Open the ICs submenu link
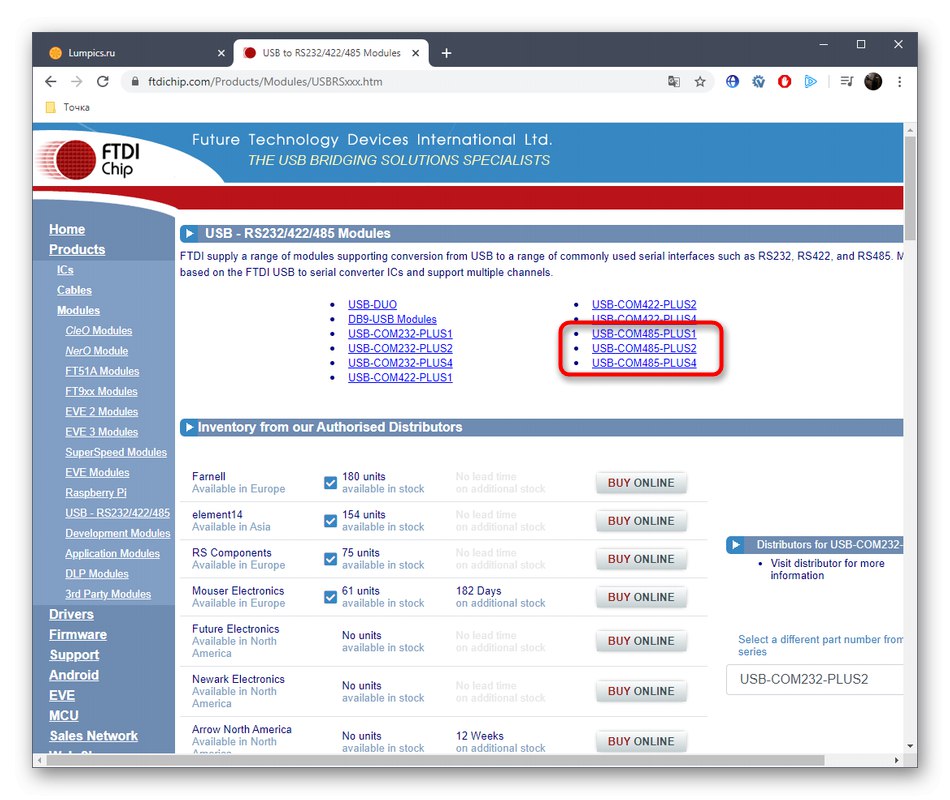This screenshot has width=950, height=800. click(x=65, y=270)
